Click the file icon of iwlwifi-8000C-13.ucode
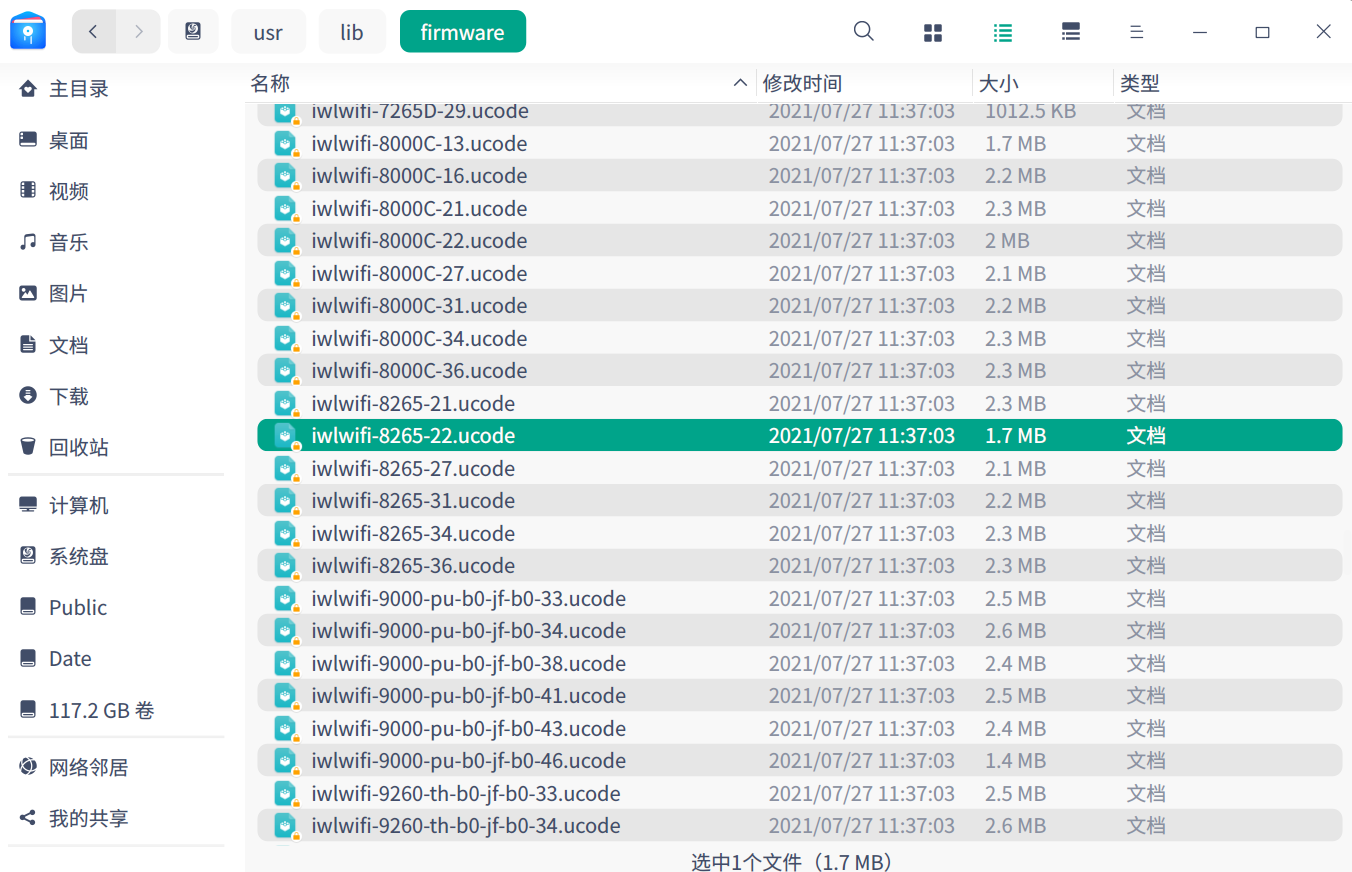The width and height of the screenshot is (1352, 872). [287, 144]
